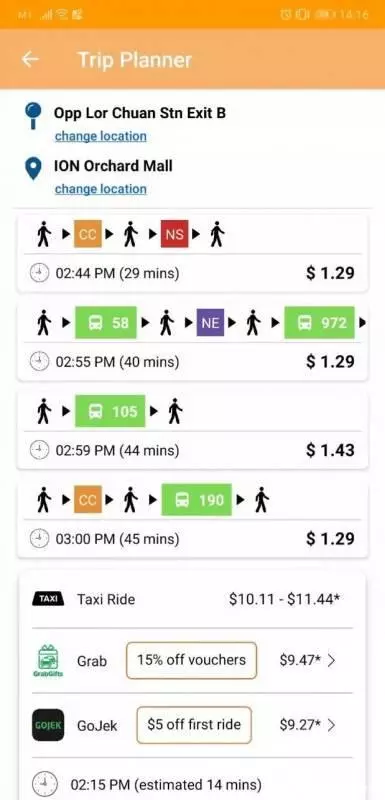This screenshot has width=385, height=800.
Task: Tap the red NS line badge
Action: click(174, 234)
